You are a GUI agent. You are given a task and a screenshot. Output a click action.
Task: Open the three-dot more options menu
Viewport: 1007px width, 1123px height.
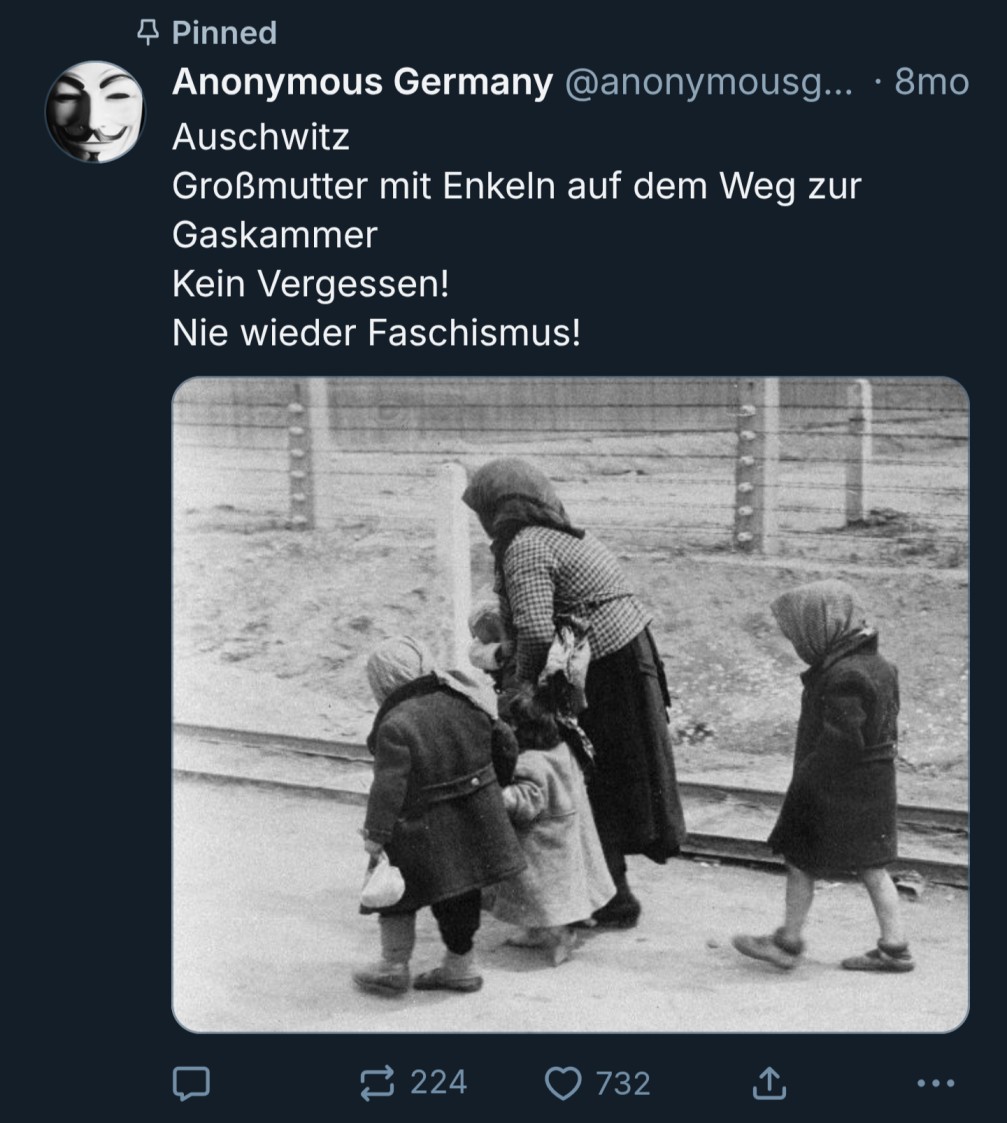pos(936,1083)
